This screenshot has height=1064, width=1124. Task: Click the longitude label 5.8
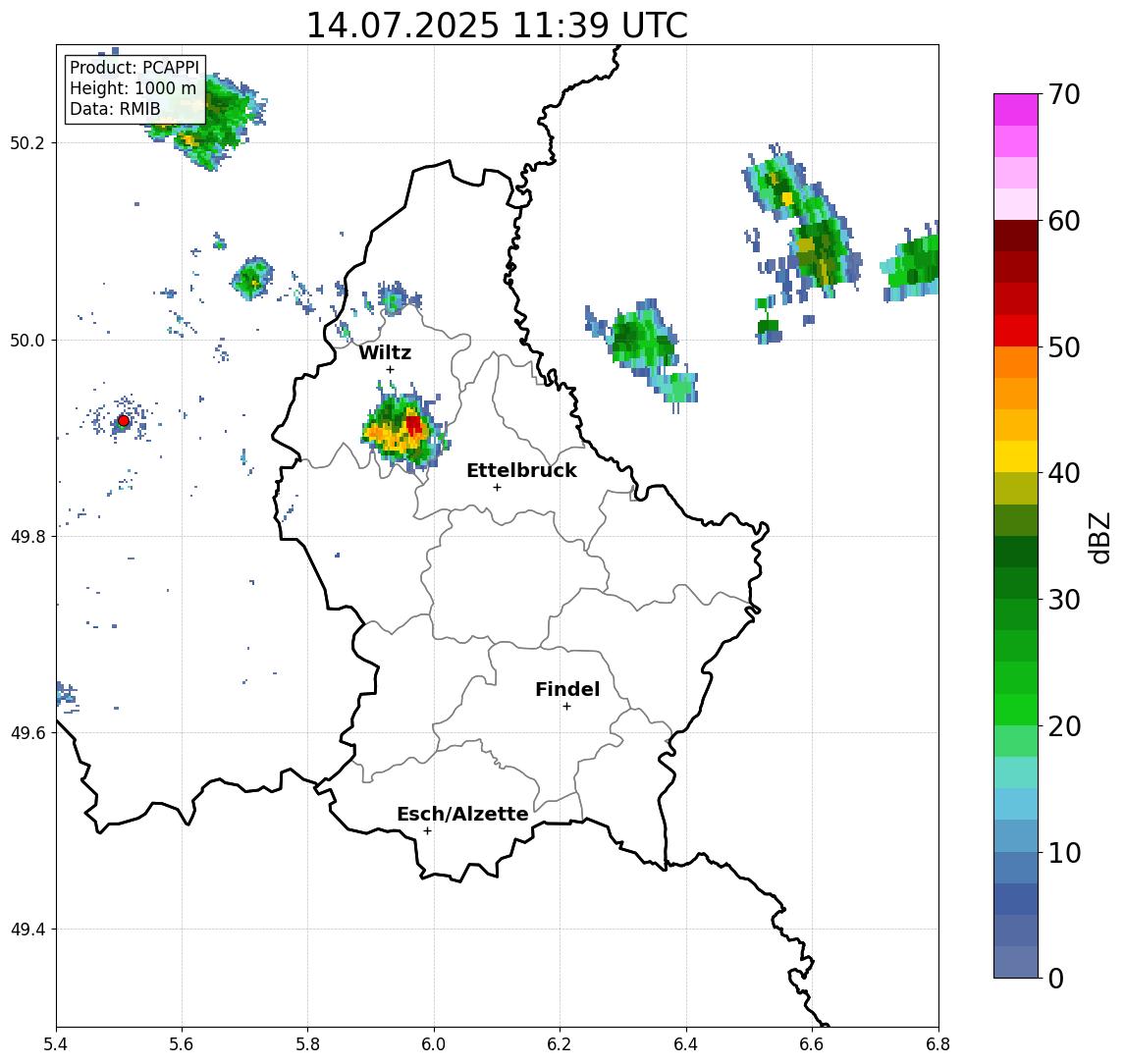point(308,1044)
